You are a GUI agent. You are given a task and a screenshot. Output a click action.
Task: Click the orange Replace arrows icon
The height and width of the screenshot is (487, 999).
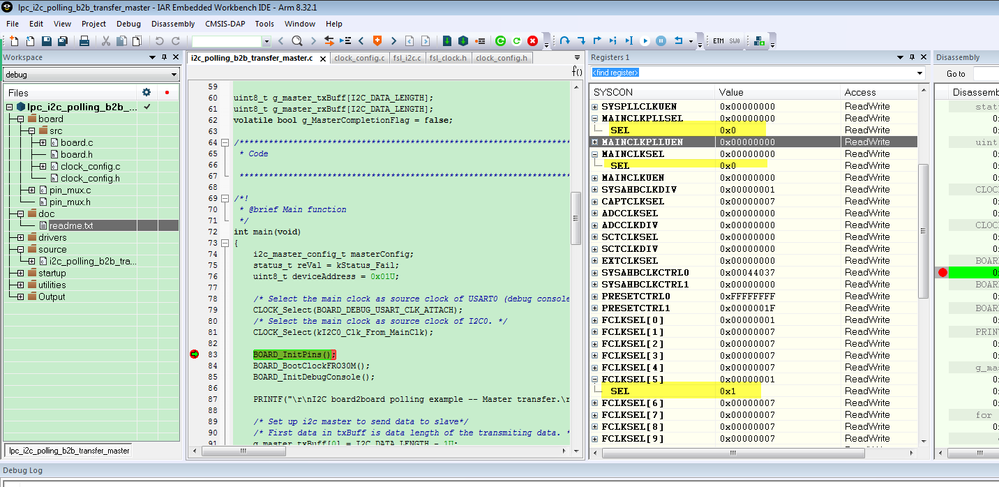coord(329,41)
